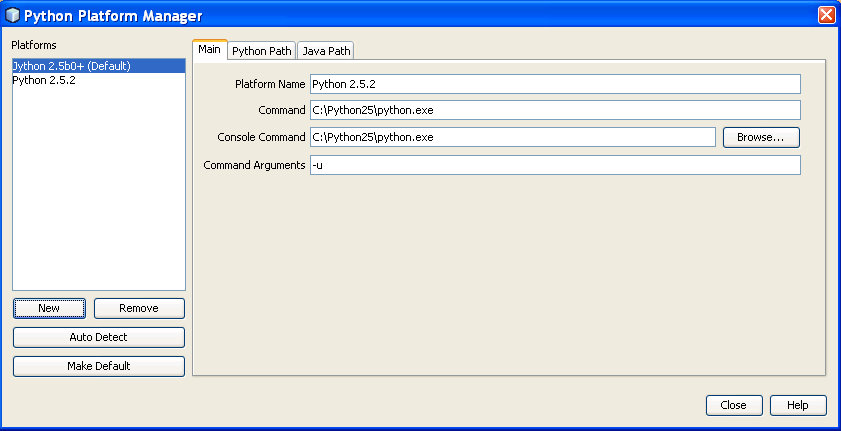Run Auto Detect for platforms
Viewport: 841px width, 431px height.
(x=99, y=337)
